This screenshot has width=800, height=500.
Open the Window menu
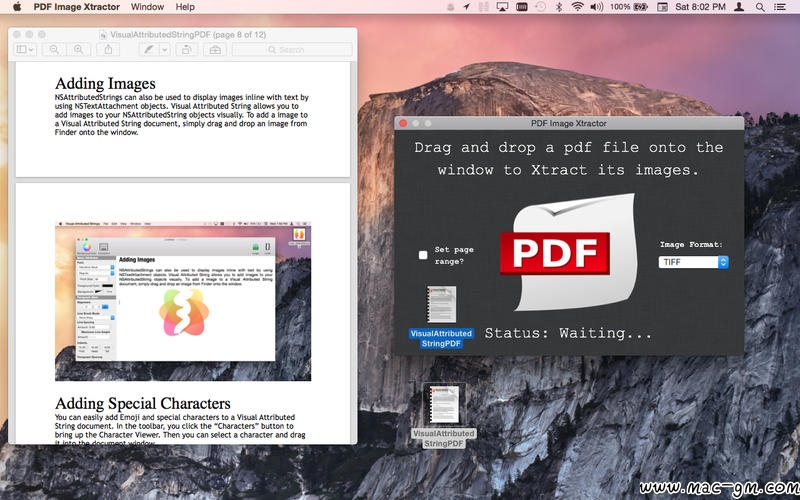coord(147,7)
